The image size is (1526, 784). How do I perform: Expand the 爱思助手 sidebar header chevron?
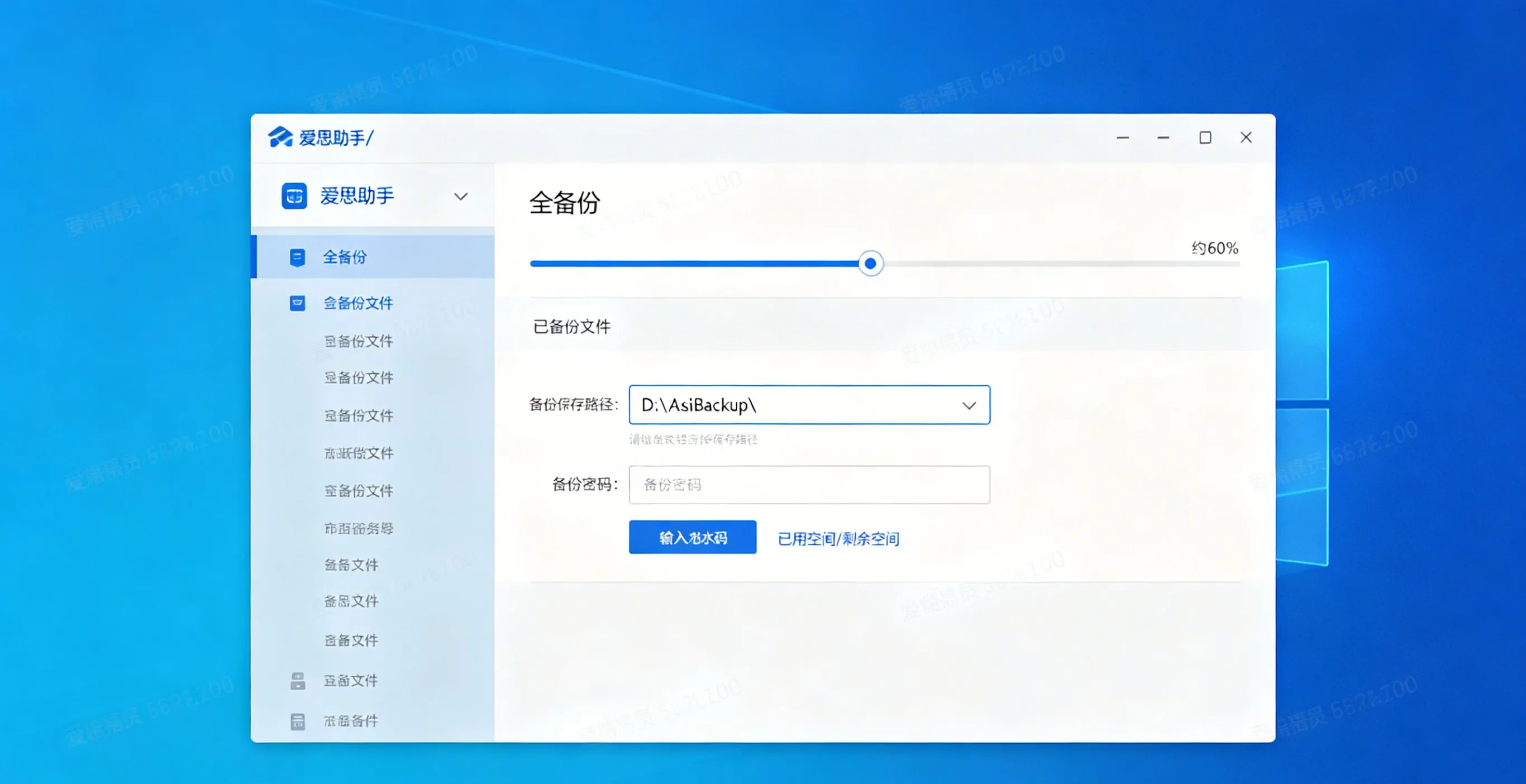461,197
